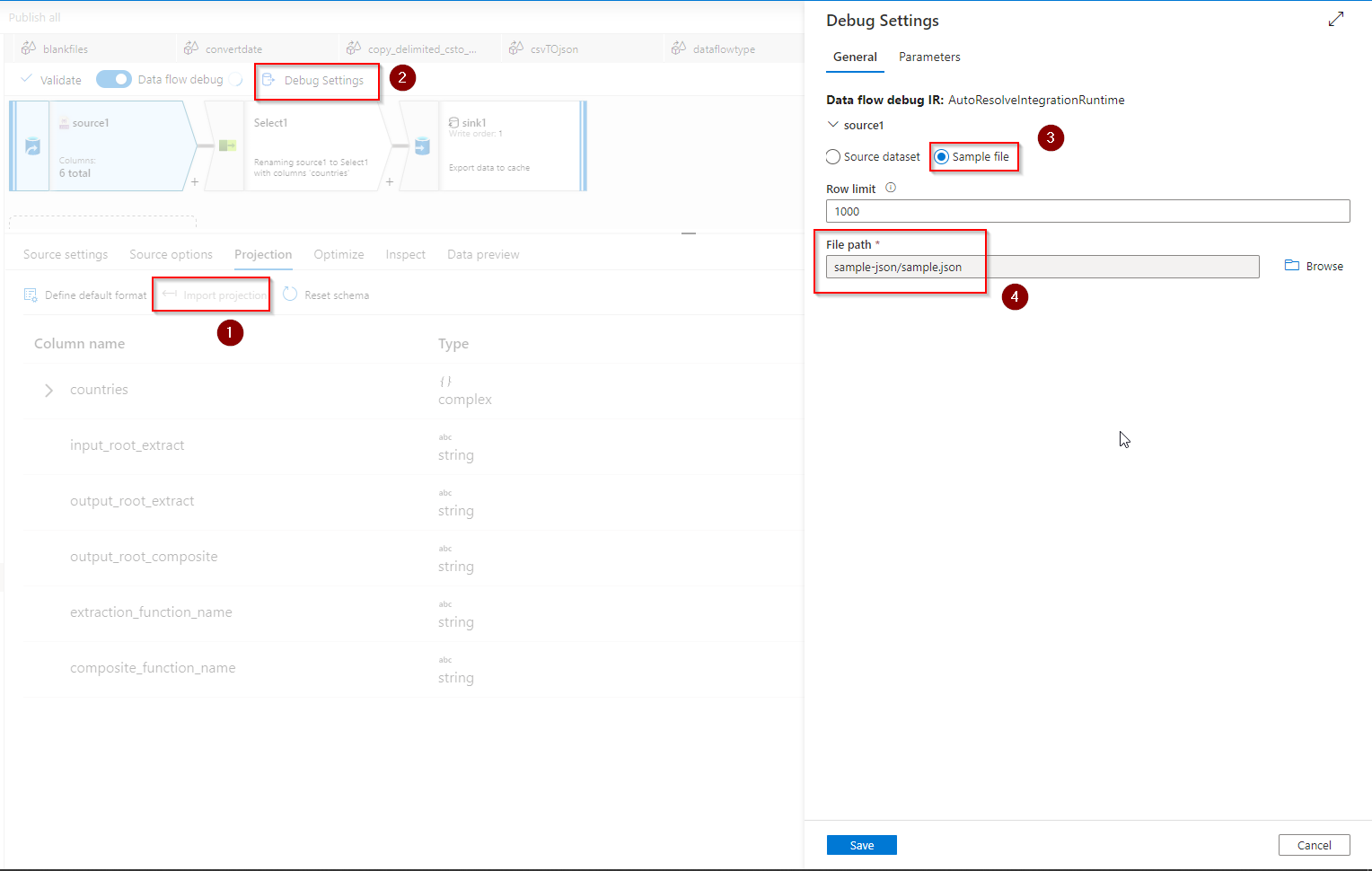Screen dimensions: 1372x871
Task: Click the output_root_composite column name
Action: pyautogui.click(x=144, y=557)
